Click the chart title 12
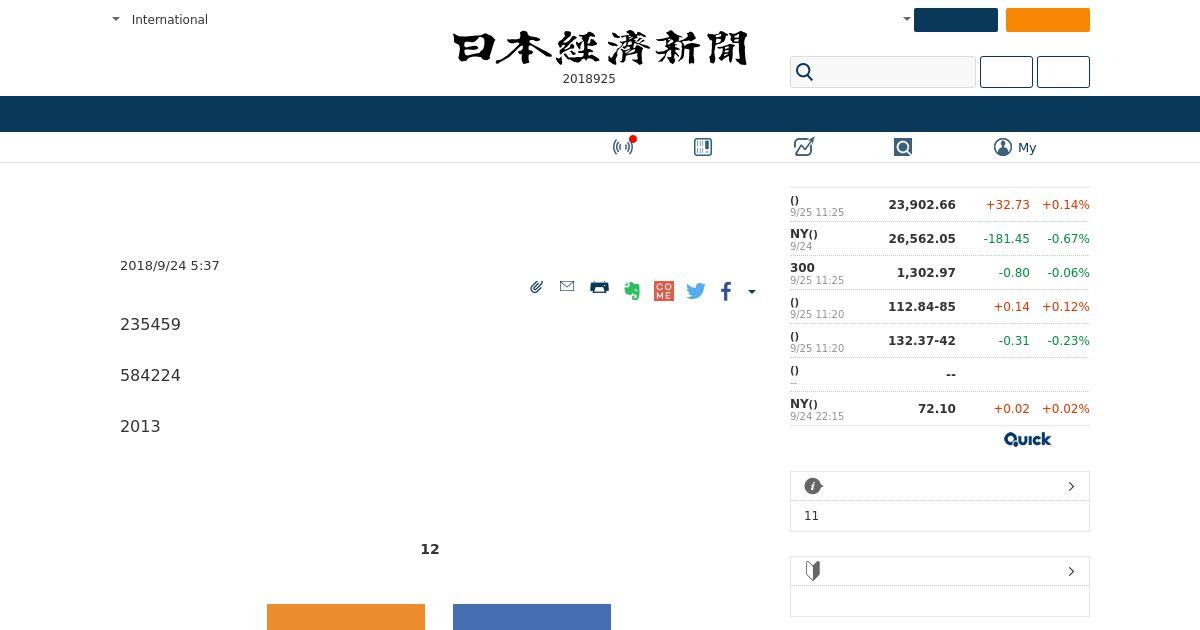Viewport: 1200px width, 630px height. (430, 549)
